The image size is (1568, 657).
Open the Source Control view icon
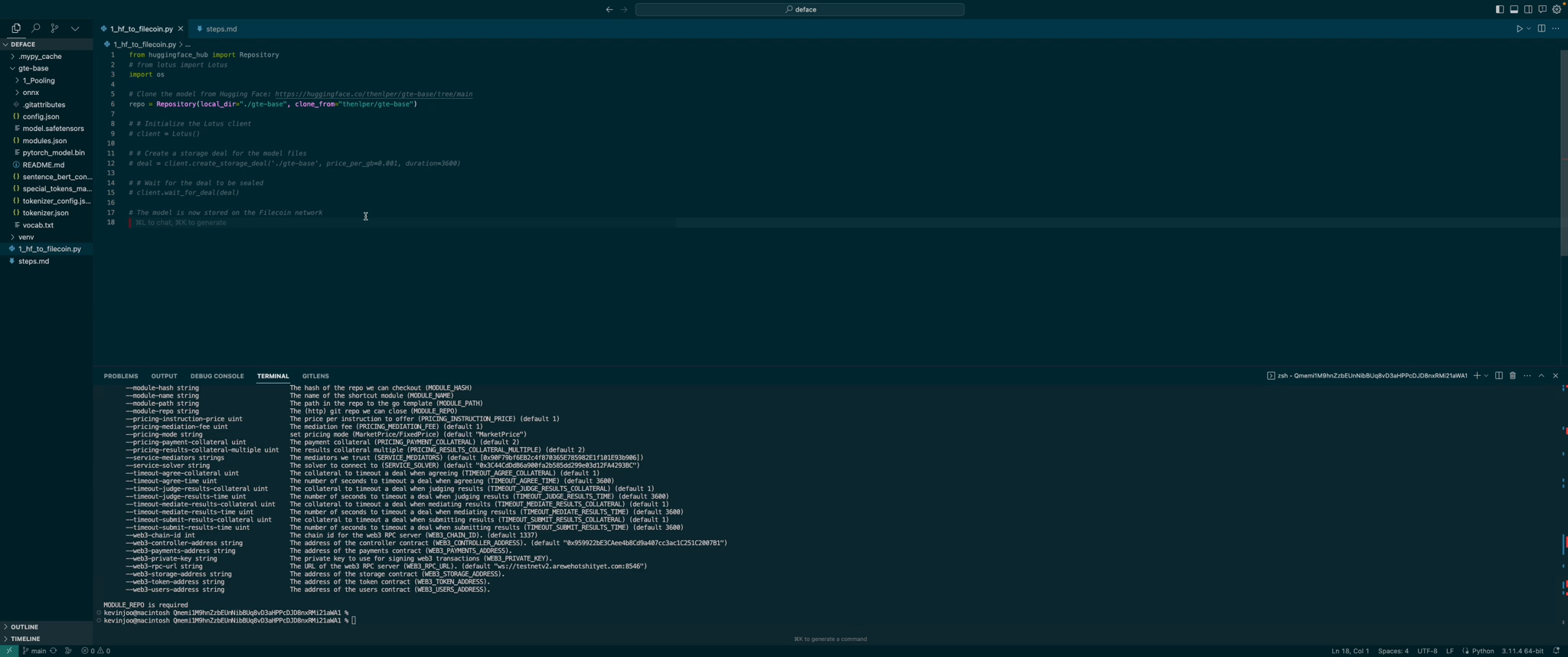54,28
